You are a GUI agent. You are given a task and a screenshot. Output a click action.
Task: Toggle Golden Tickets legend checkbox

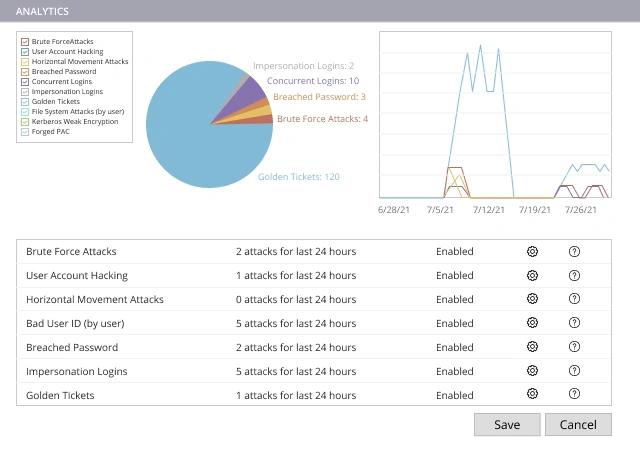pyautogui.click(x=25, y=102)
